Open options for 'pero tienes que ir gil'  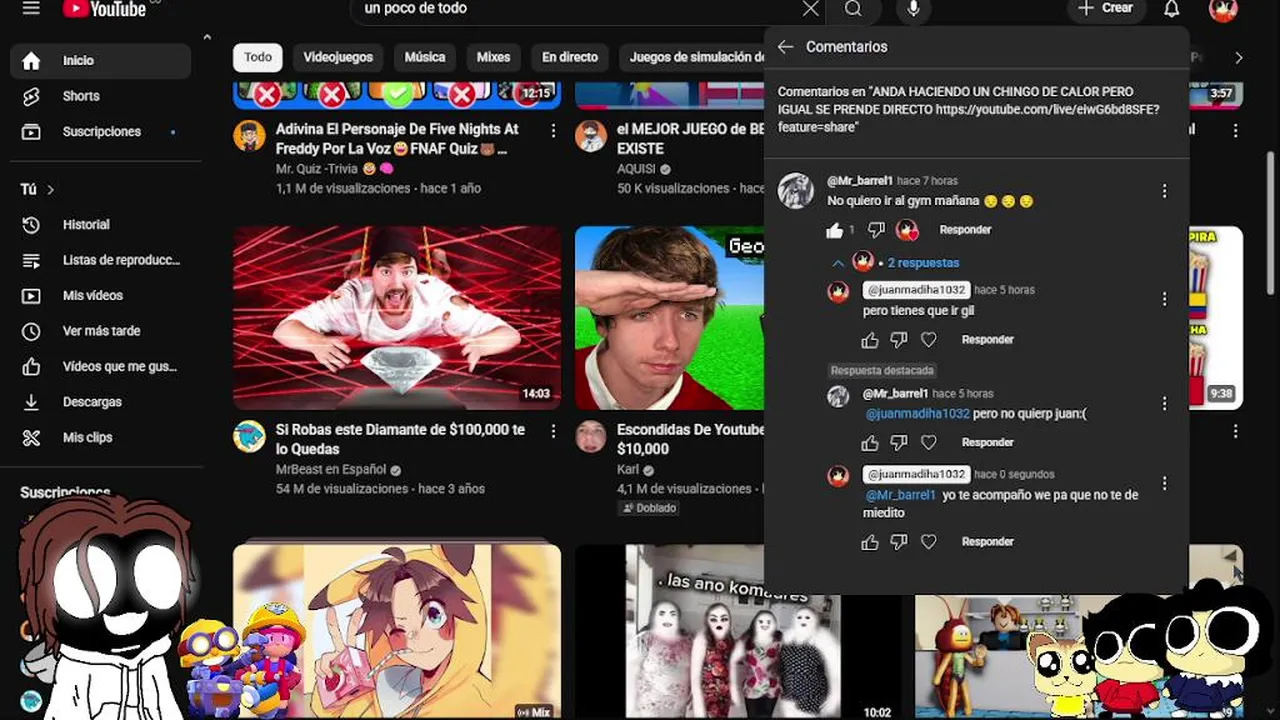1164,299
